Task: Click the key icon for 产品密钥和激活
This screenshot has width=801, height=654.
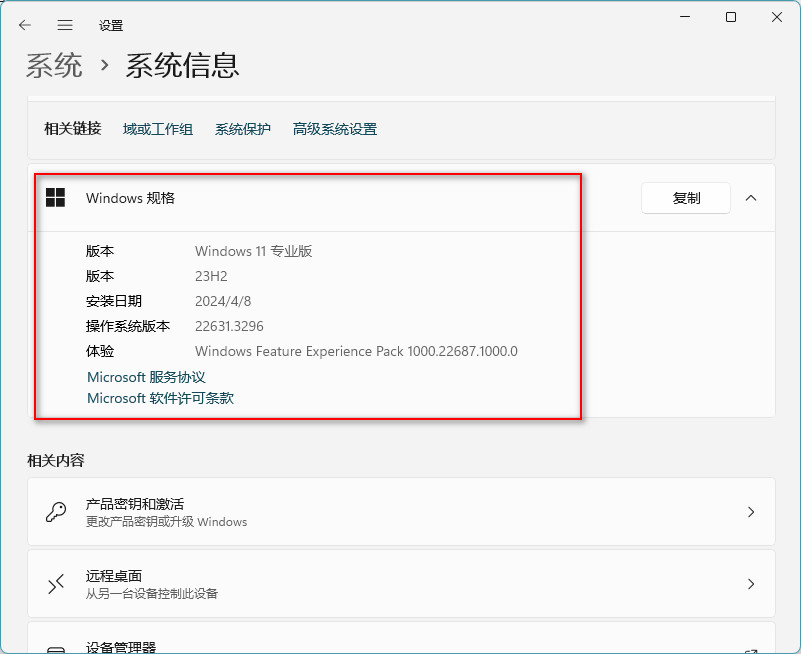Action: click(x=56, y=512)
